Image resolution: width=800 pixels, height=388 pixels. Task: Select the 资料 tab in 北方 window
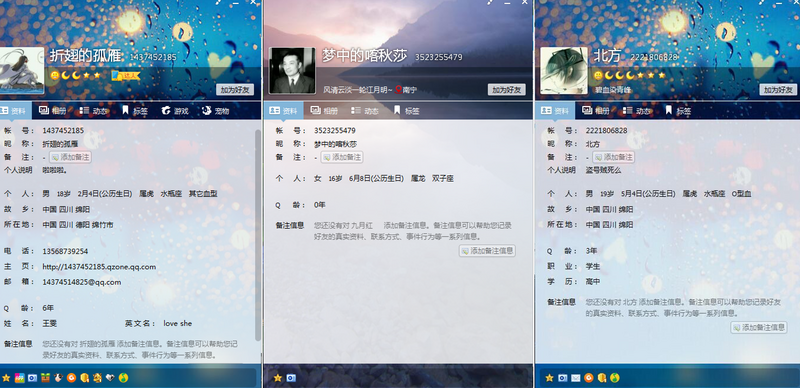point(555,110)
